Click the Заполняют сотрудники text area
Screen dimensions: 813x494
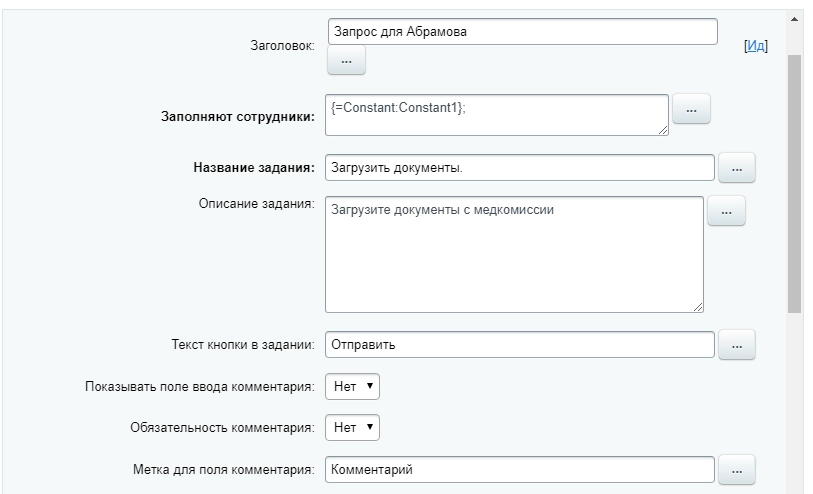pos(497,115)
